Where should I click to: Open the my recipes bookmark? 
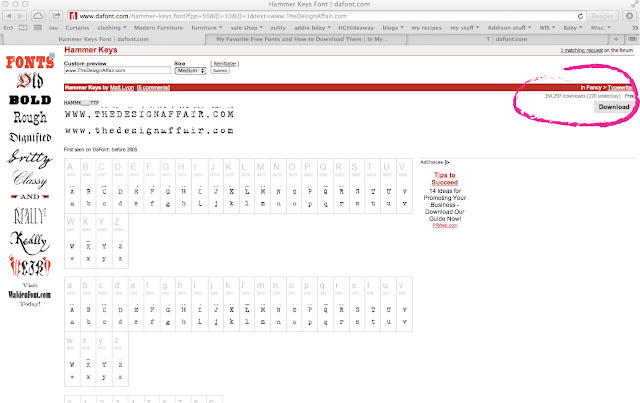pos(427,28)
